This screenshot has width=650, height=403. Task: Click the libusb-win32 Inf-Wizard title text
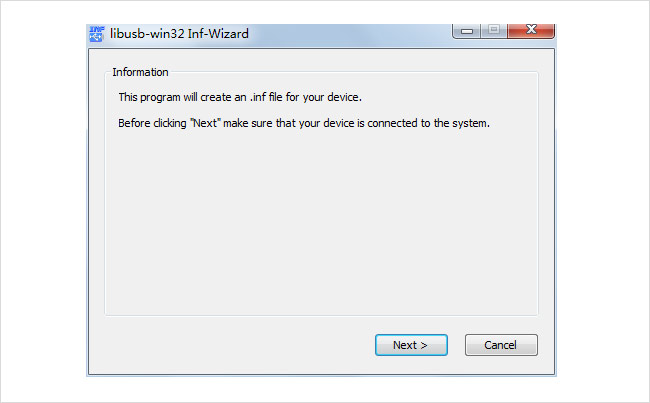coord(179,34)
